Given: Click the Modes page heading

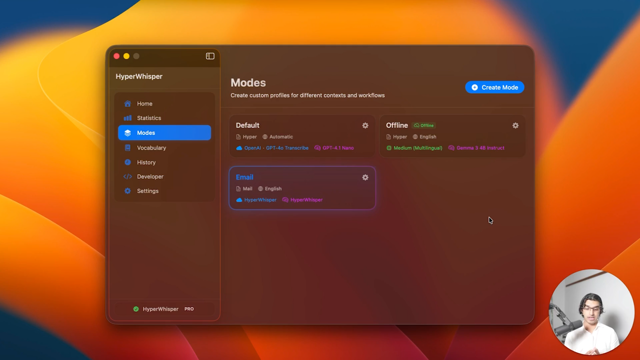Looking at the screenshot, I should [248, 83].
